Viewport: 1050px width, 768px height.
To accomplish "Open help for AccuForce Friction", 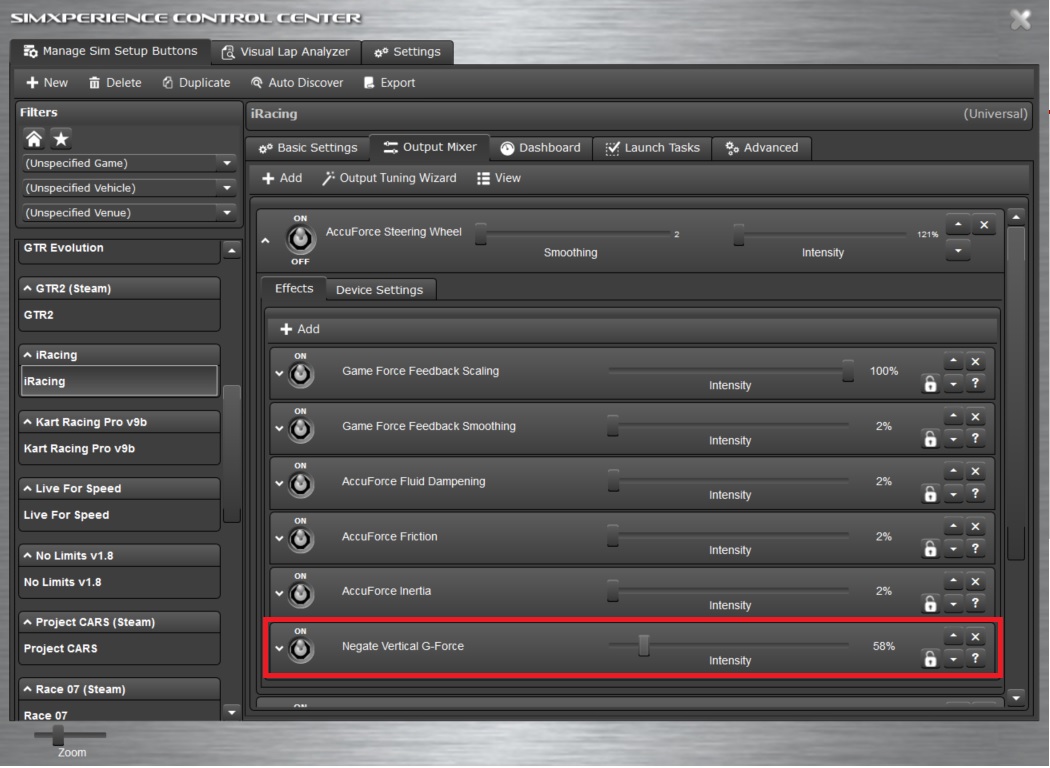I will [976, 548].
